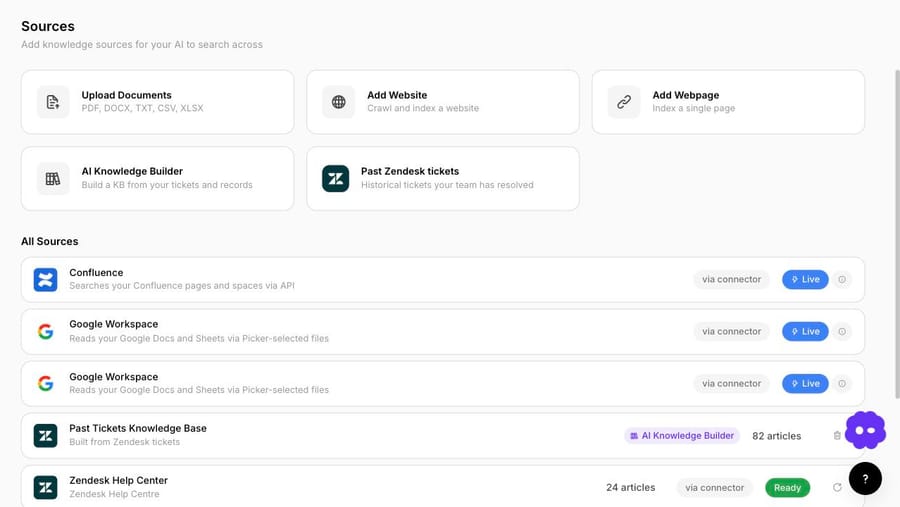Delete the Past Tickets Knowledge Base source
The height and width of the screenshot is (507, 900).
click(837, 436)
